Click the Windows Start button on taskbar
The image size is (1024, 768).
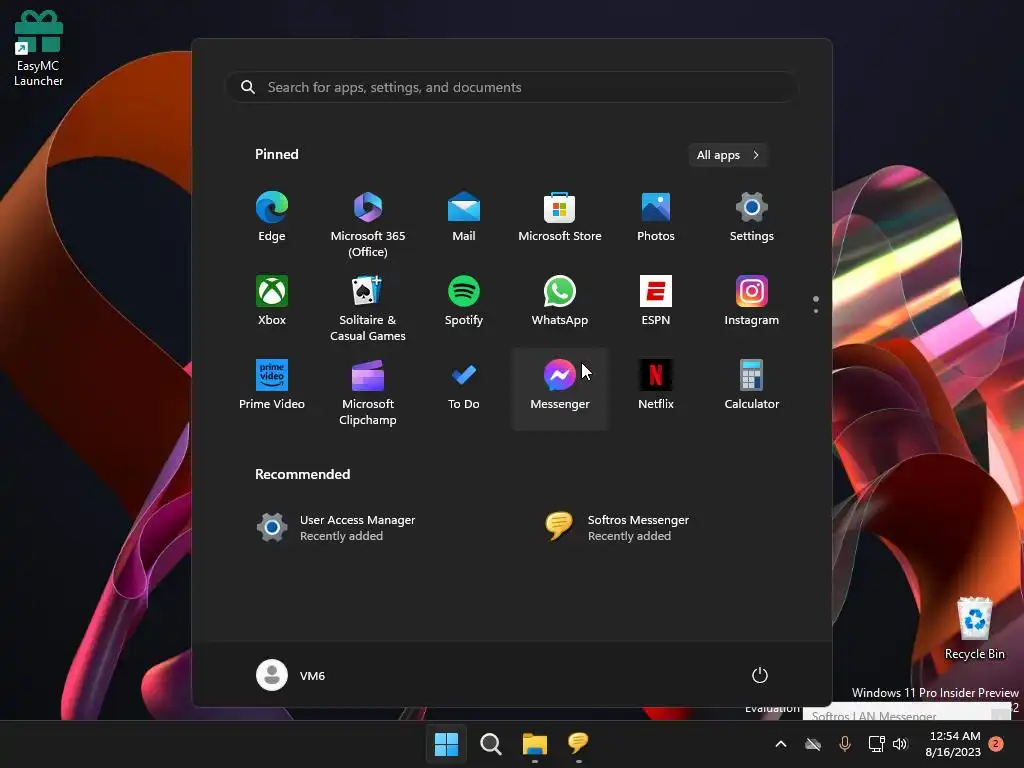click(x=447, y=744)
